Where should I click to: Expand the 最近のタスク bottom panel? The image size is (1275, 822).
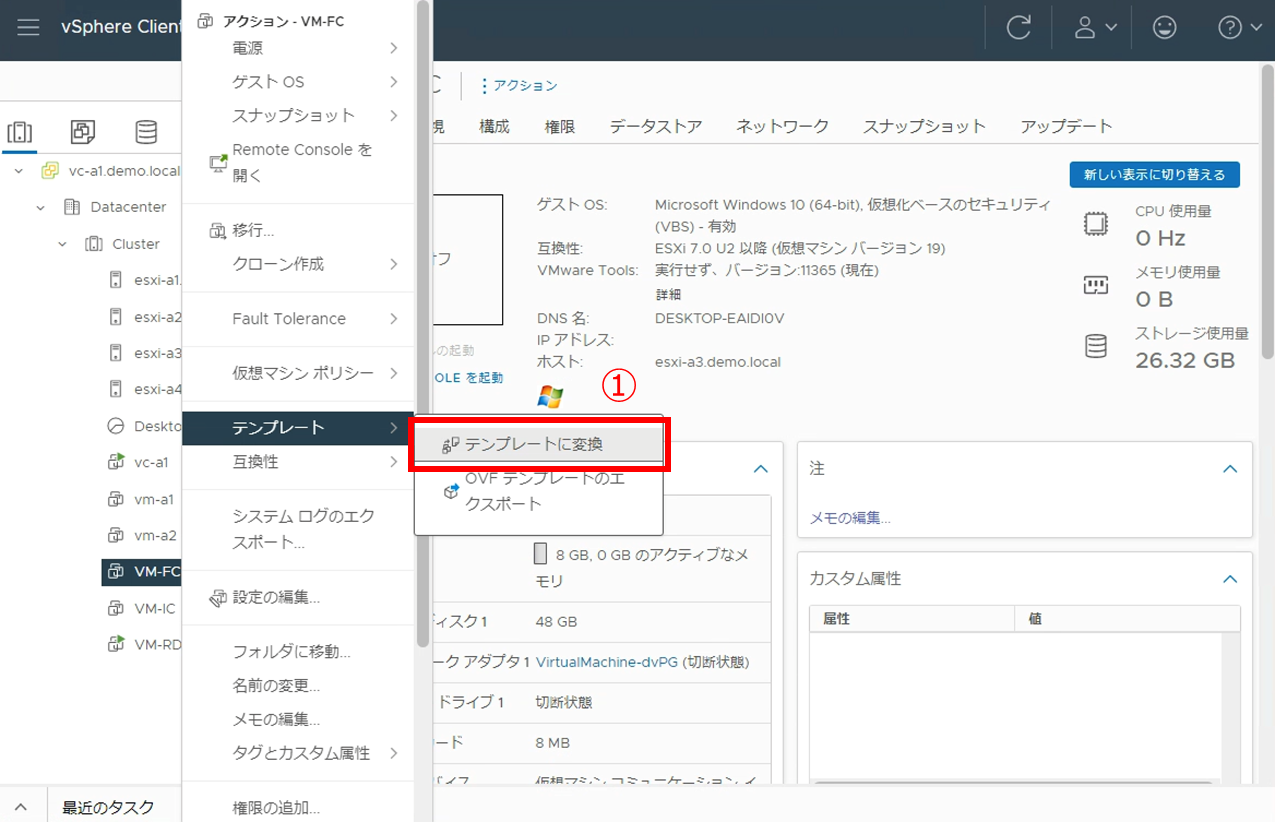22,807
